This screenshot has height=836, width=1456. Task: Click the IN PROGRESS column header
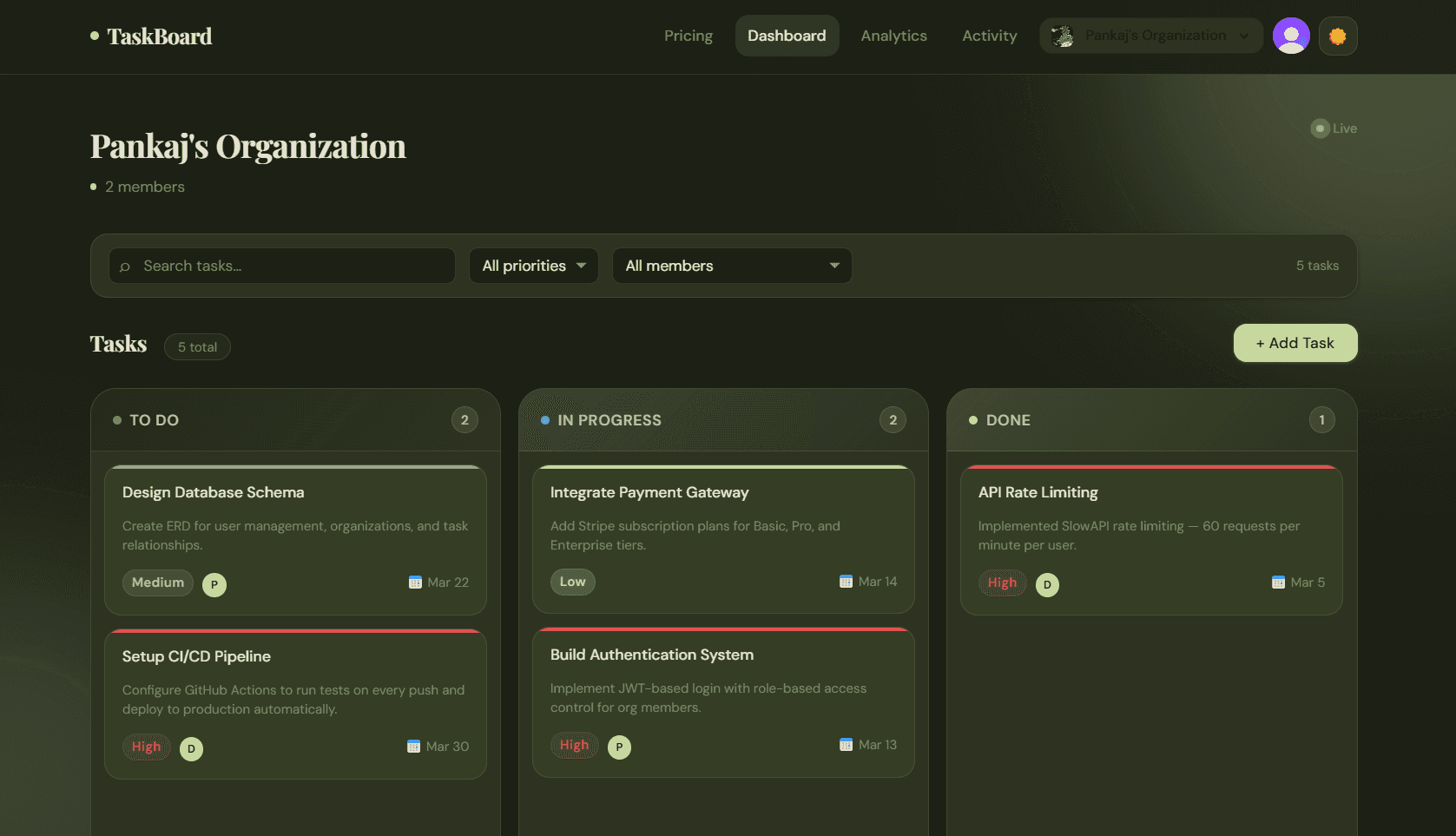click(x=724, y=420)
